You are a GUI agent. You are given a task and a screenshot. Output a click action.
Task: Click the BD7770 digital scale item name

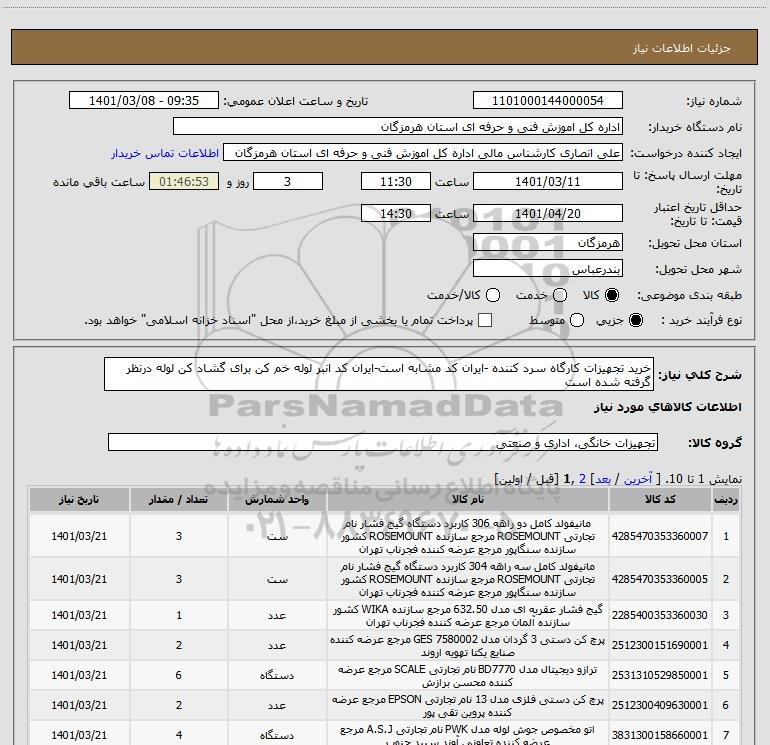pos(468,675)
